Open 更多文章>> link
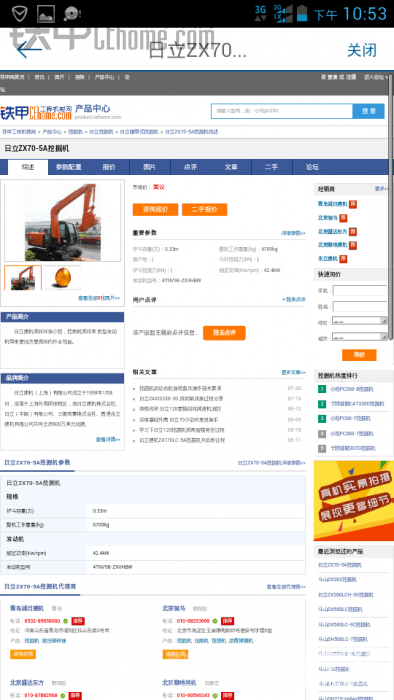Screen dimensions: 394x700 293,372
